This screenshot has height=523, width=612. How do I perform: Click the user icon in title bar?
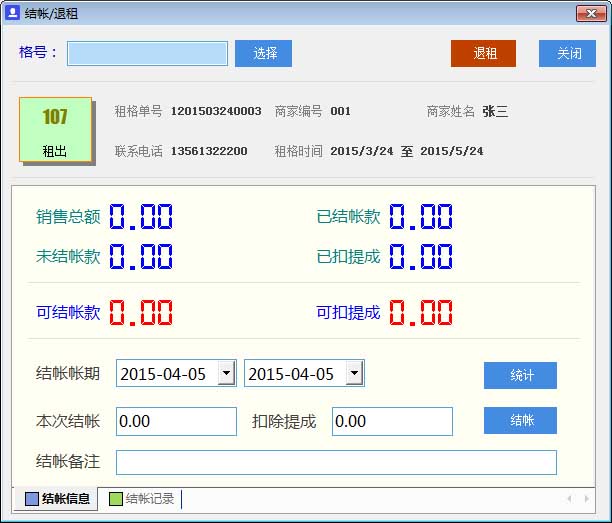[x=12, y=13]
